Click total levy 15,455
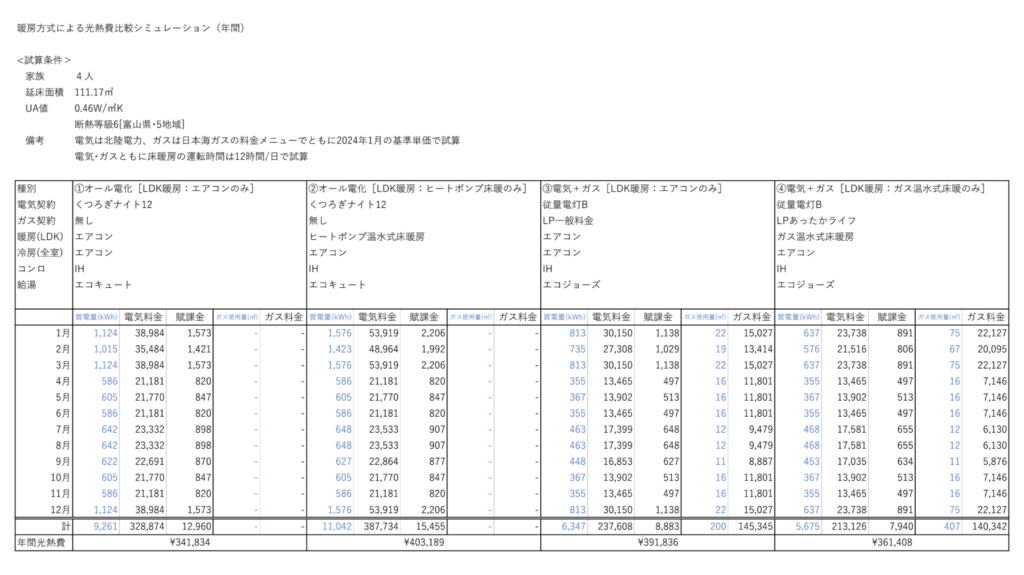This screenshot has width=1024, height=575. coord(430,527)
